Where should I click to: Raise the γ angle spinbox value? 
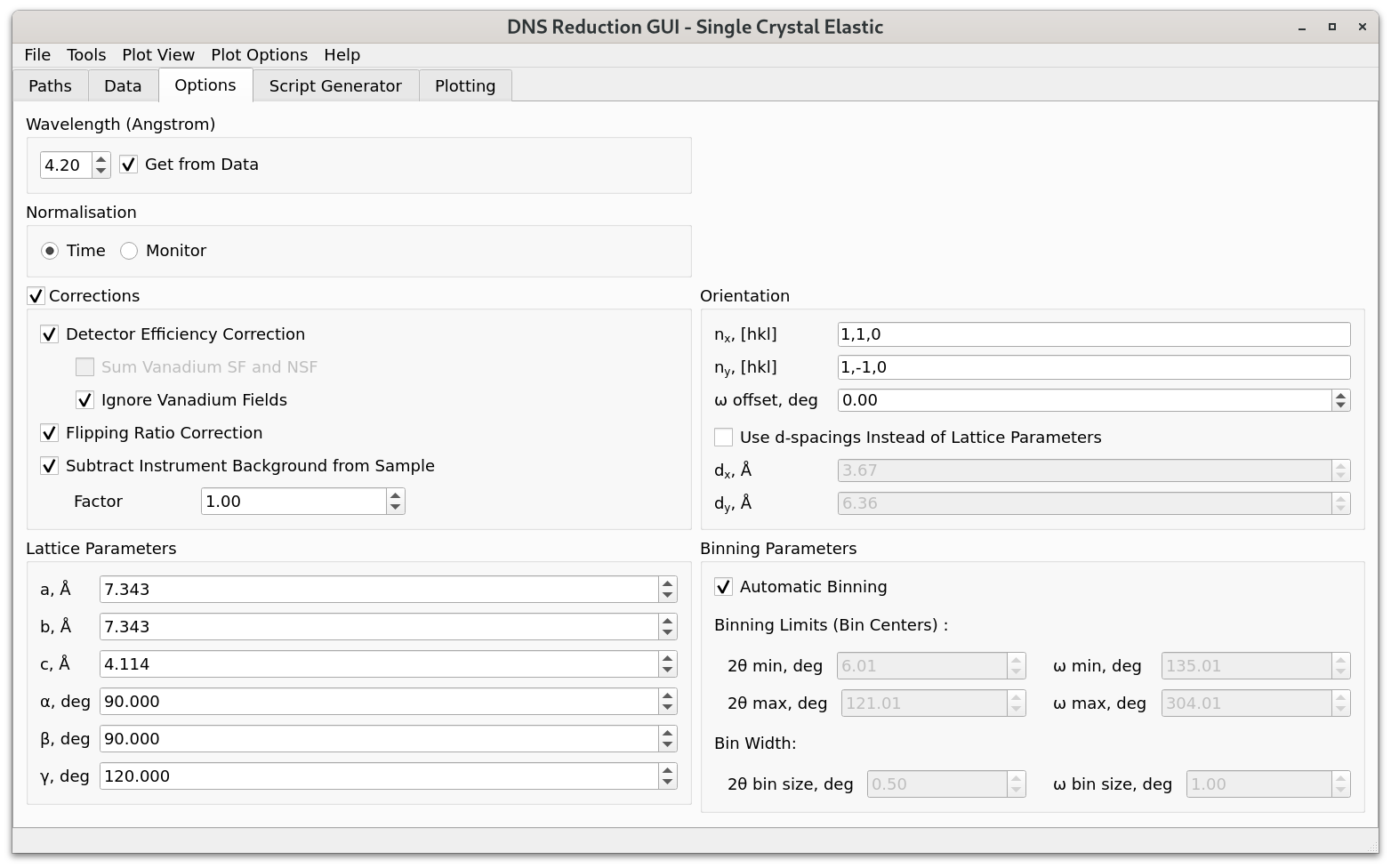click(667, 770)
